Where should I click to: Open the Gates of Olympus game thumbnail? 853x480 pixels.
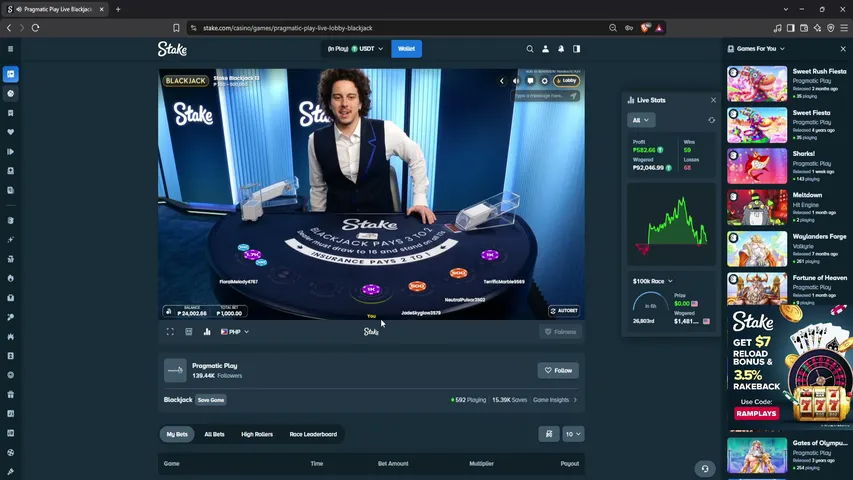(x=757, y=456)
